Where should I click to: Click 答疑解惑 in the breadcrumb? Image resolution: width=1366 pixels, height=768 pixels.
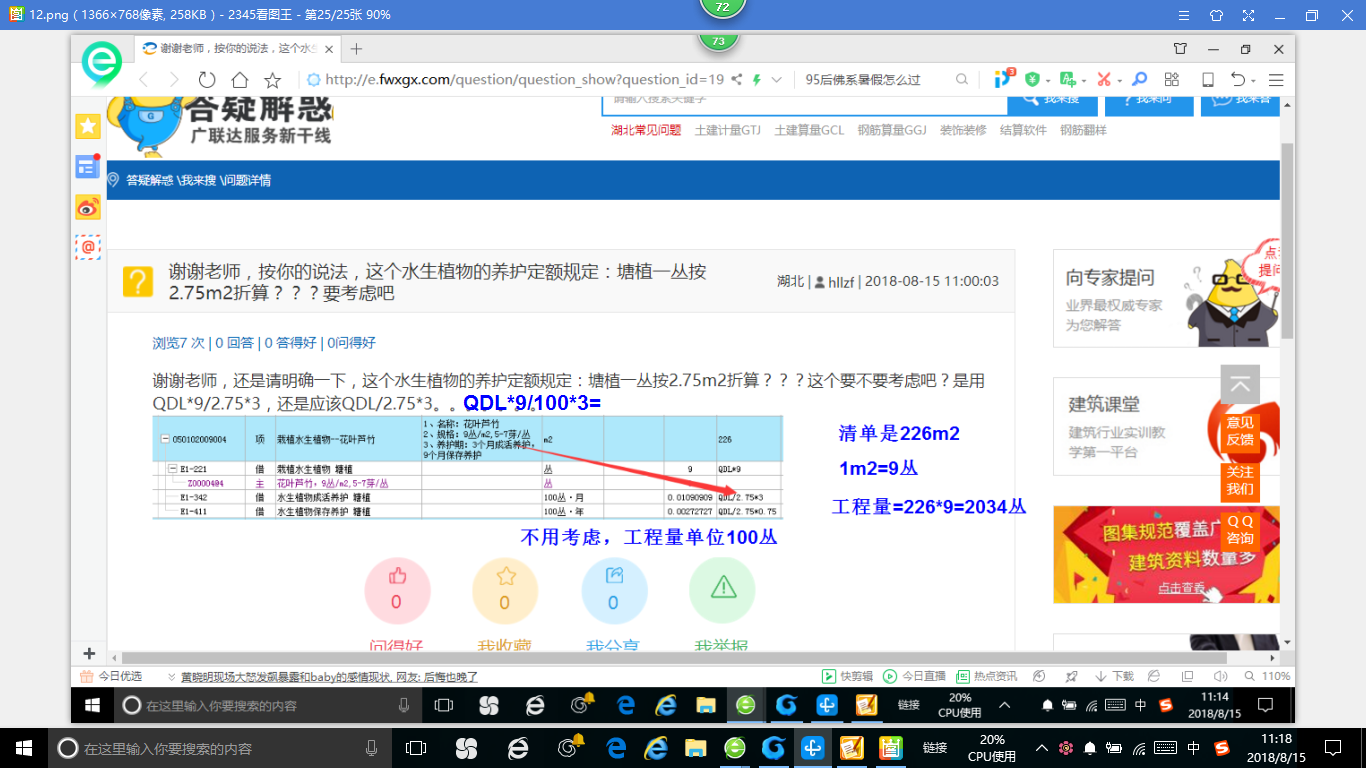(149, 180)
